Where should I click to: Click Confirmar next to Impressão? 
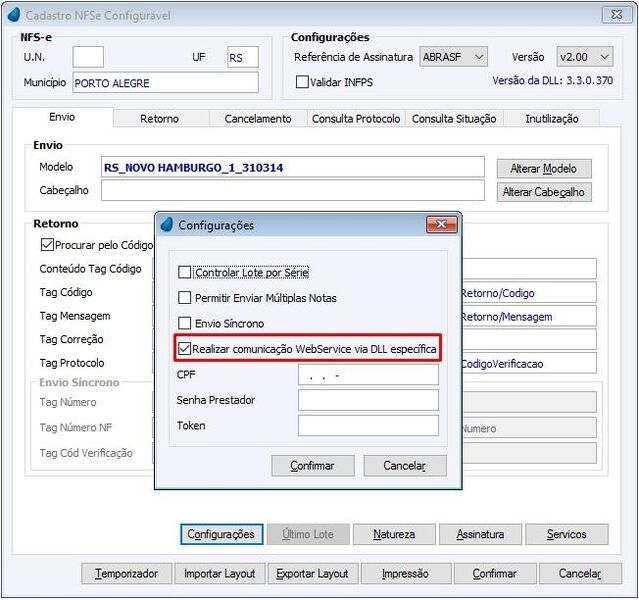coord(495,573)
